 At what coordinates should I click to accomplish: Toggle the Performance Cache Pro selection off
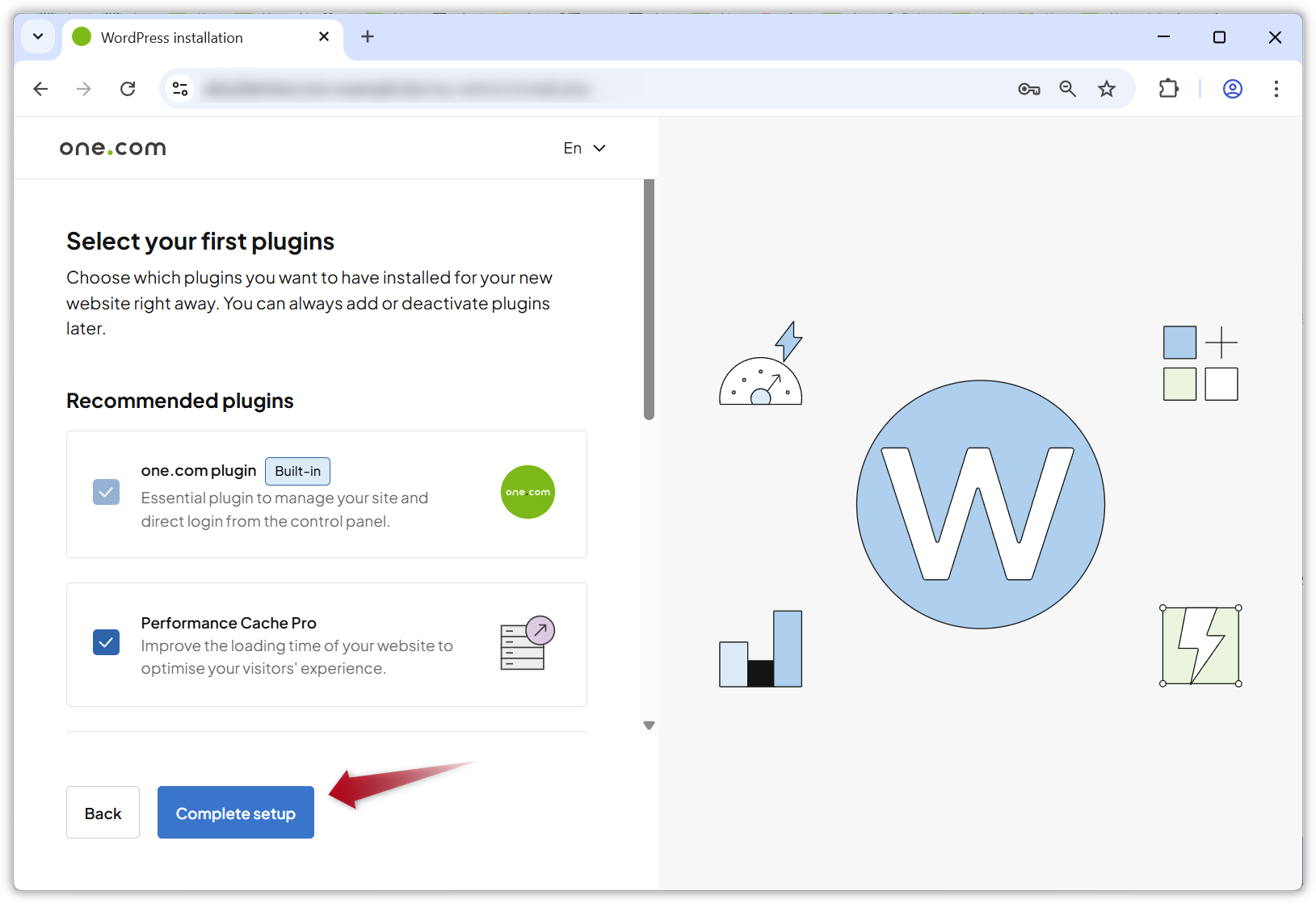106,642
